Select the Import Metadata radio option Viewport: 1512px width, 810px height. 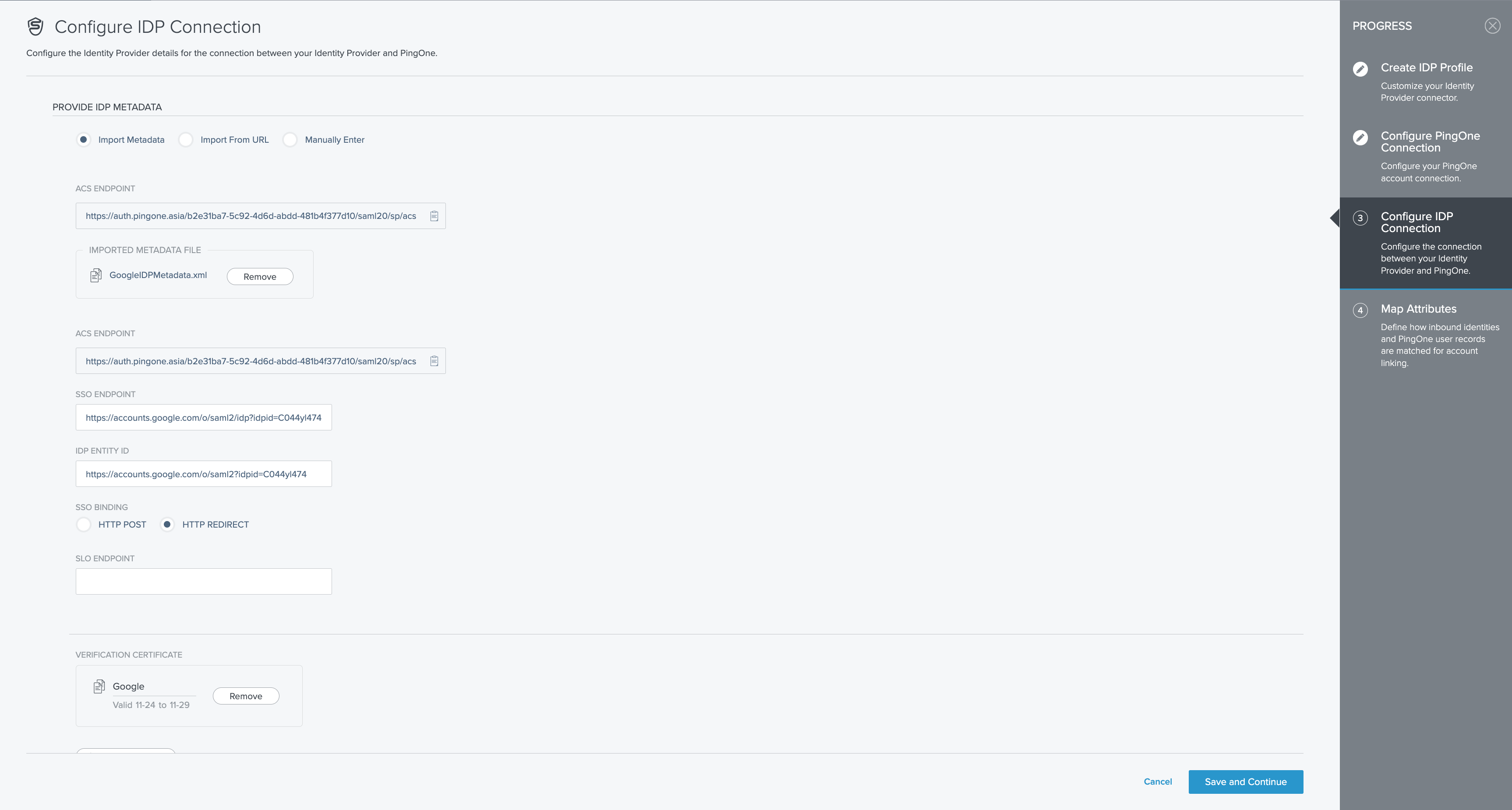(x=83, y=140)
